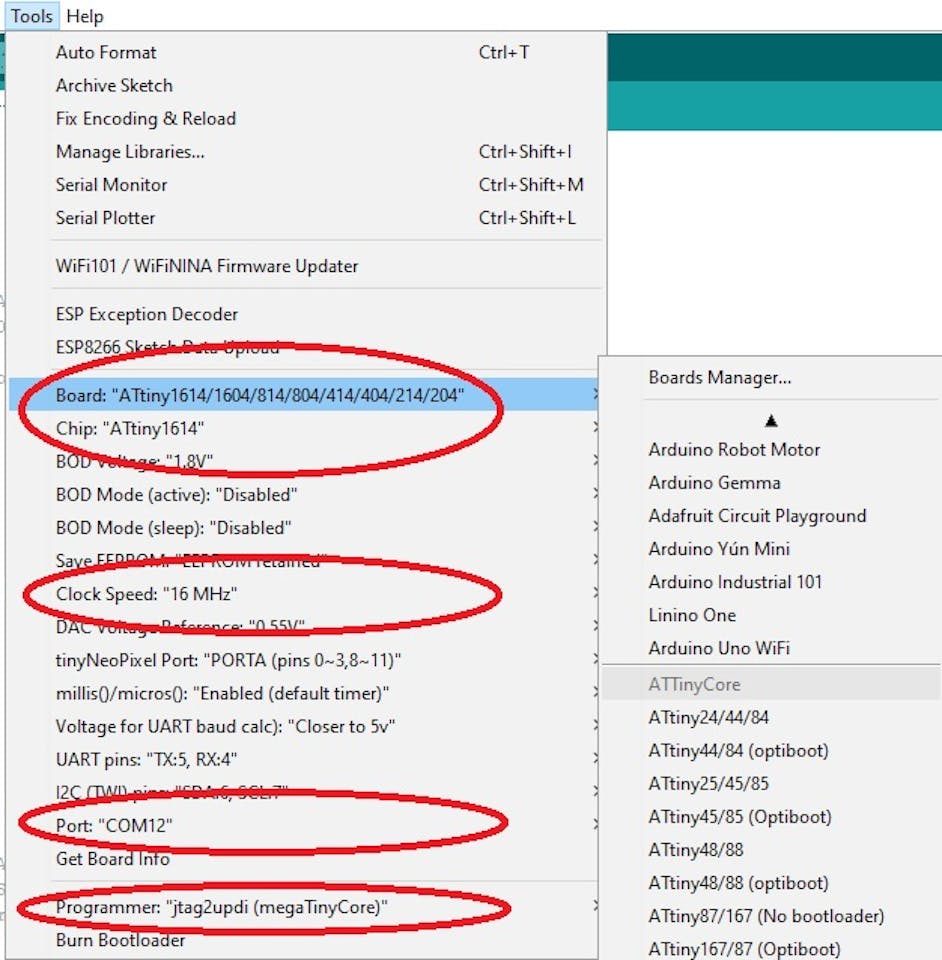Image resolution: width=942 pixels, height=960 pixels.
Task: Expand Clock Speed "16 MHz" submenu
Action: tap(304, 594)
